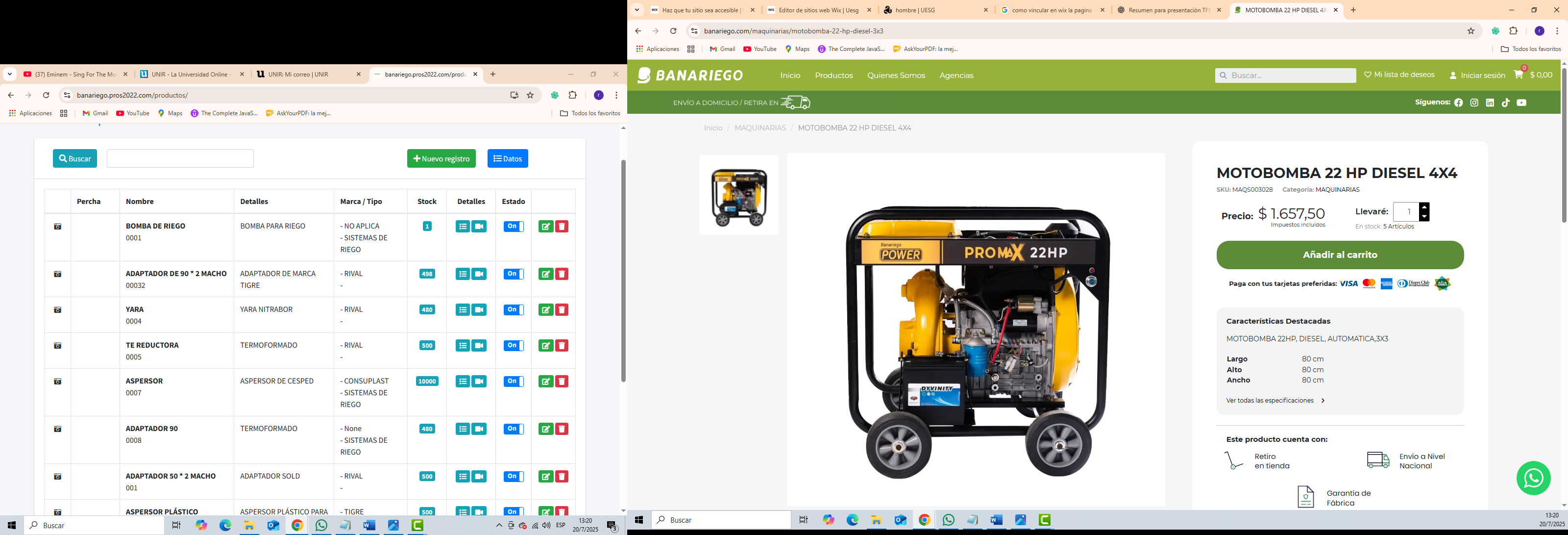Click the green edit icon for BOMBA DE RIEGO
1568x535 pixels.
coord(545,227)
